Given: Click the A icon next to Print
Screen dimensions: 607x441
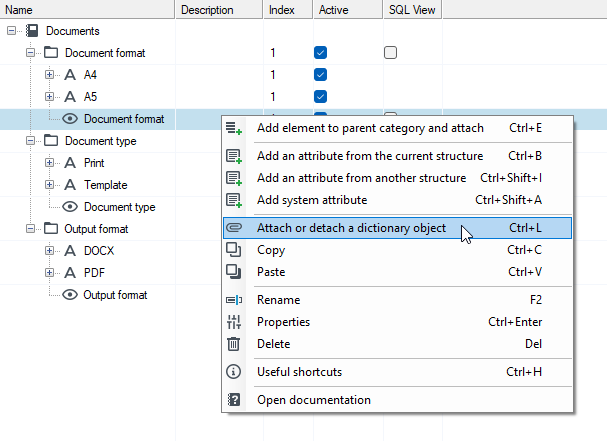Looking at the screenshot, I should coord(70,163).
